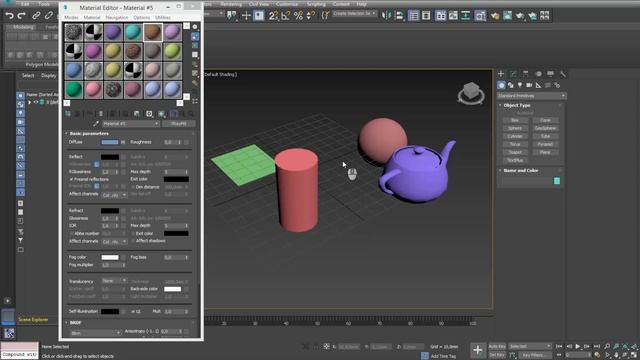Toggle the Angle Snap icon

286,16
